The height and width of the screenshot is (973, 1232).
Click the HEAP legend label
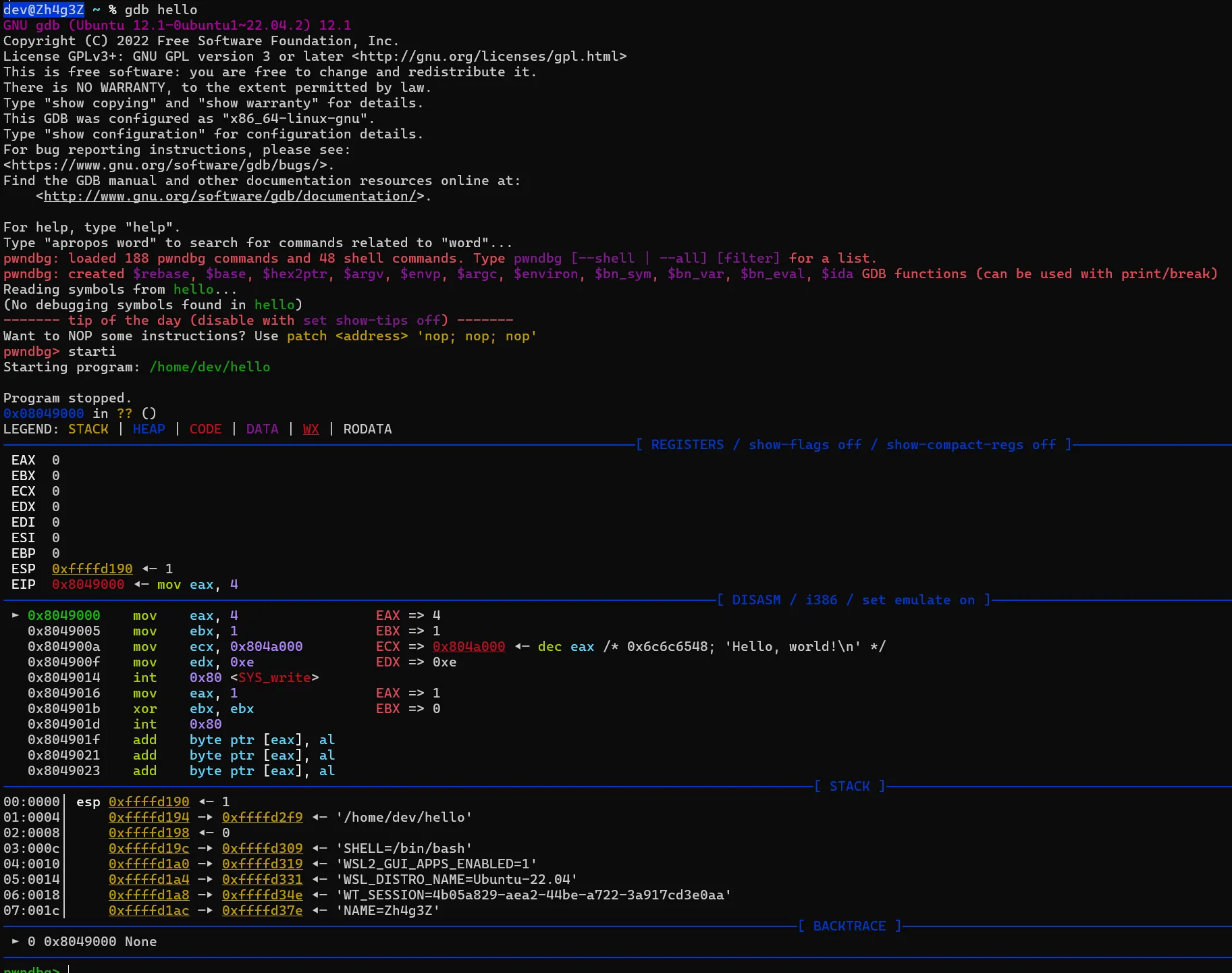point(149,429)
